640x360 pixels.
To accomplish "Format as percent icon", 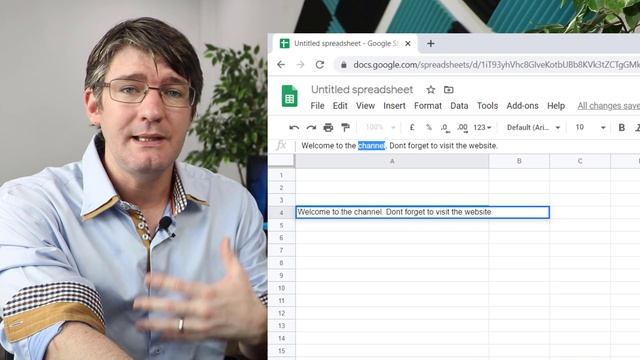I will 429,127.
